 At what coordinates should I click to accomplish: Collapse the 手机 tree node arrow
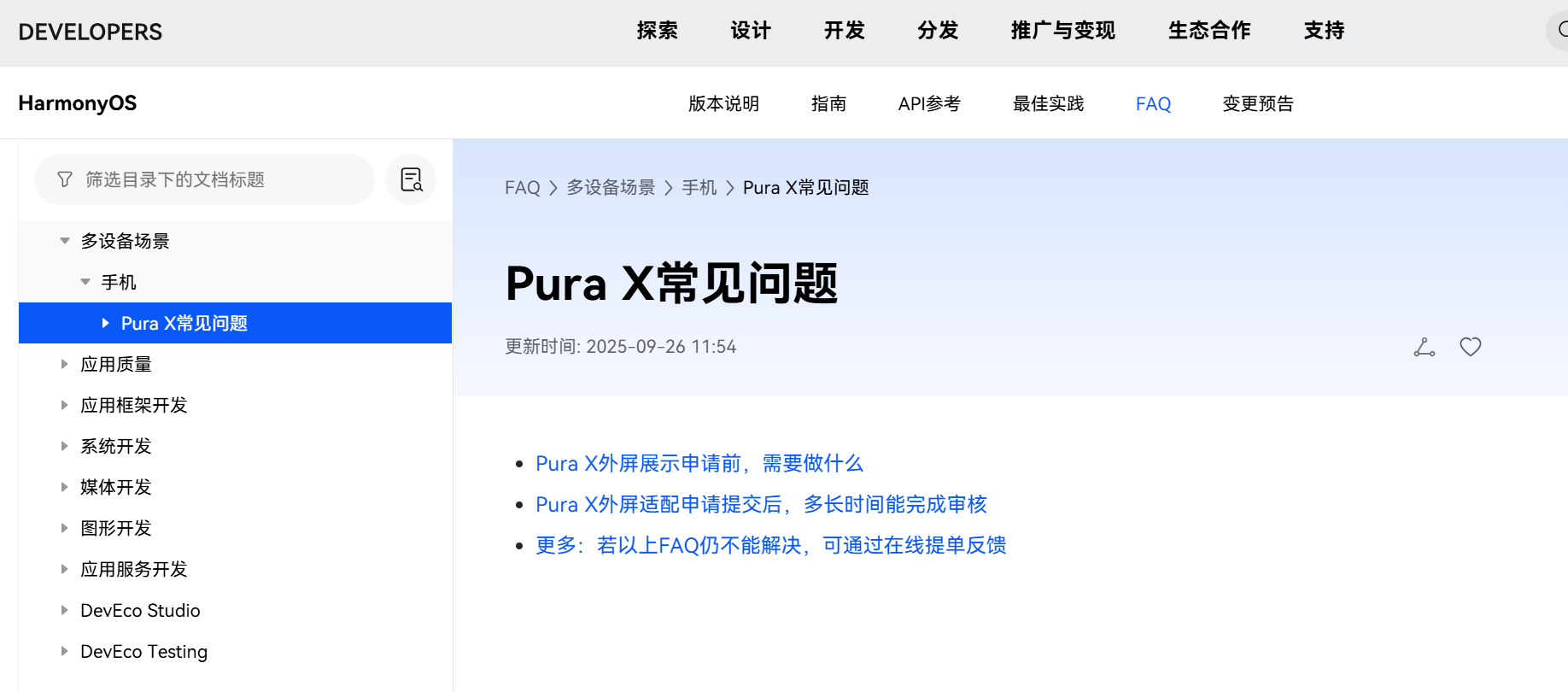(x=85, y=282)
